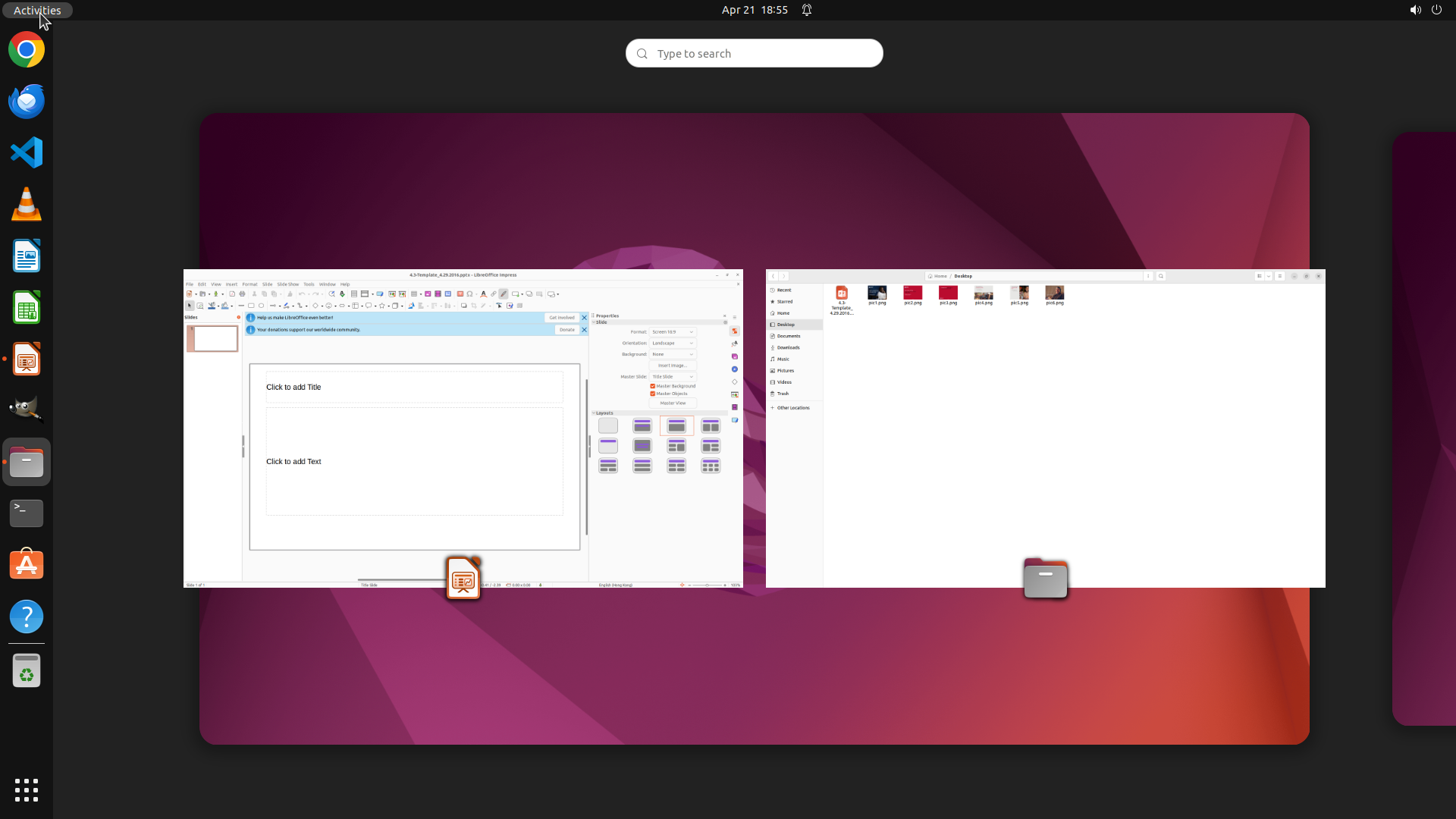Show all applications grid
This screenshot has height=819, width=1456.
[x=27, y=789]
